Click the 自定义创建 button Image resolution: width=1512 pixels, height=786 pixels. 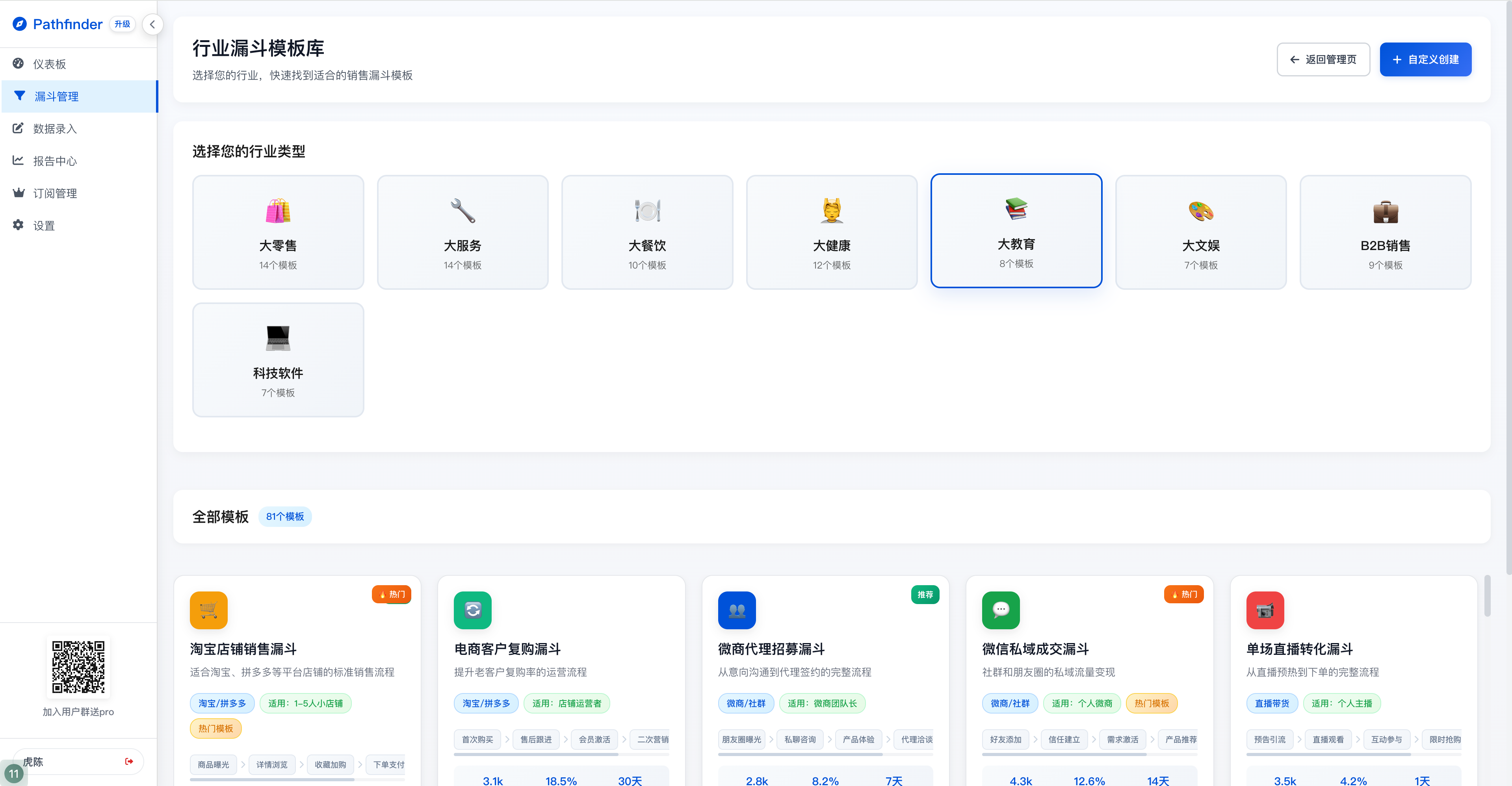point(1425,59)
